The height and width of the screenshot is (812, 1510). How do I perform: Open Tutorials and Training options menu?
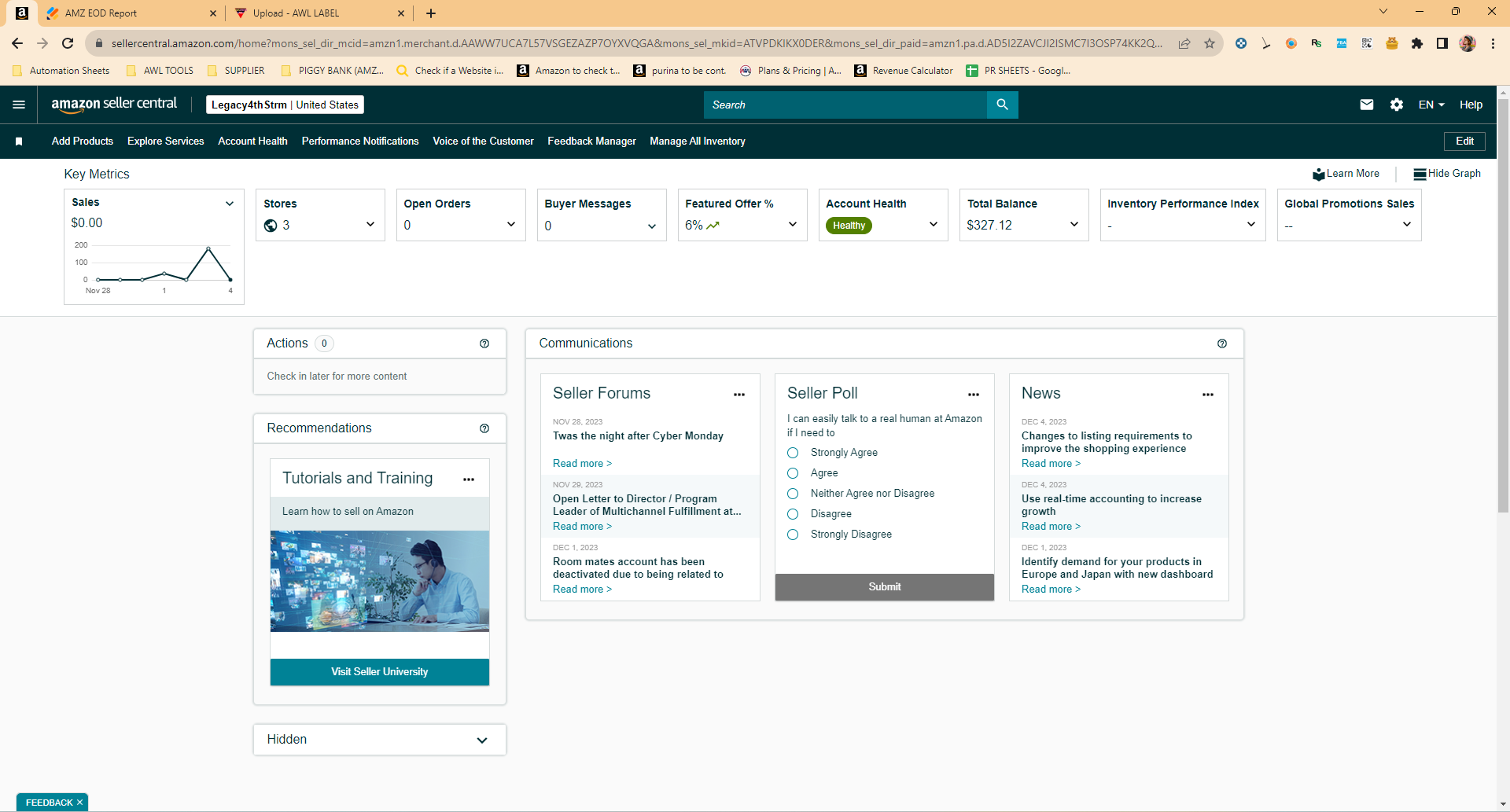click(469, 479)
